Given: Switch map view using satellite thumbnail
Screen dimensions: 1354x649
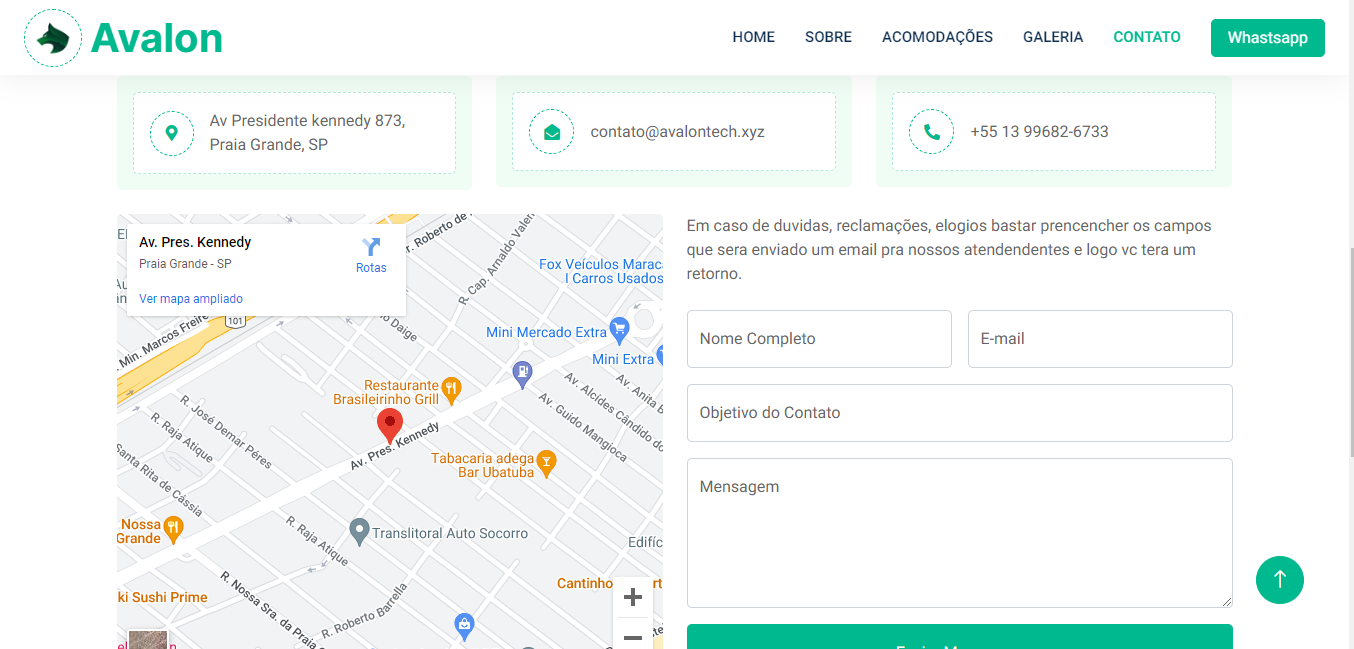Looking at the screenshot, I should pyautogui.click(x=148, y=639).
